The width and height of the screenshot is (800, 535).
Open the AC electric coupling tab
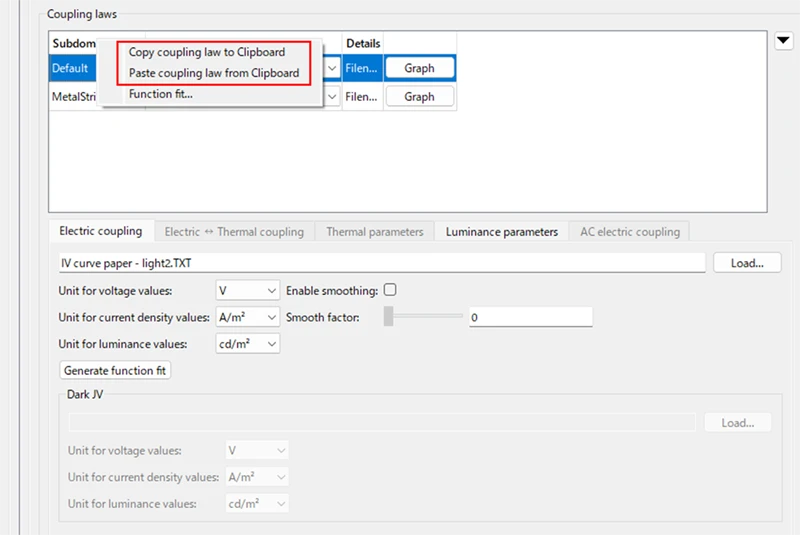click(x=630, y=232)
